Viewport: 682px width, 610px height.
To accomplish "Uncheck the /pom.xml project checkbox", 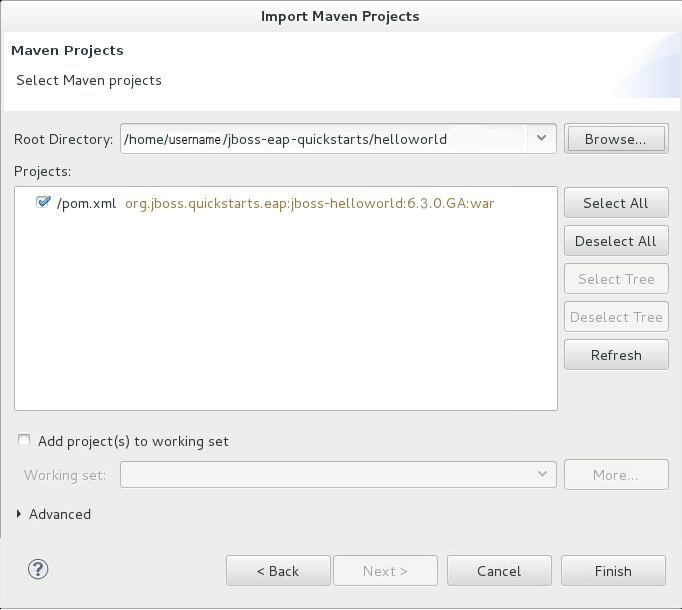I will (43, 202).
